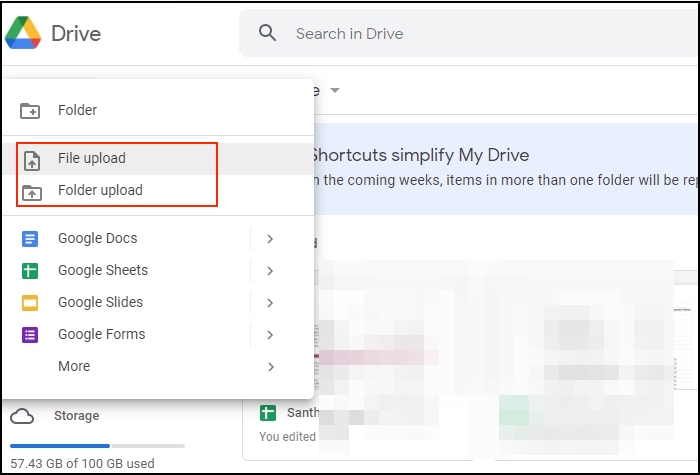Click the search magnifier icon

point(267,33)
